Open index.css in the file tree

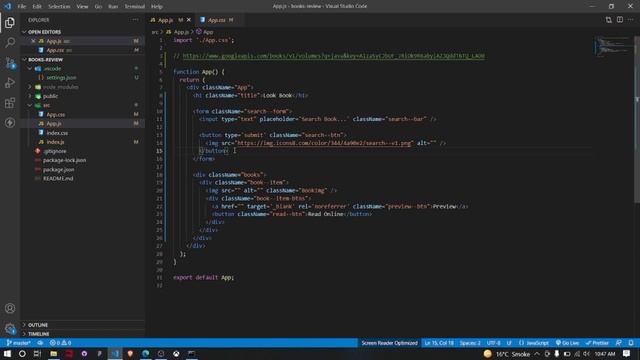(x=57, y=133)
